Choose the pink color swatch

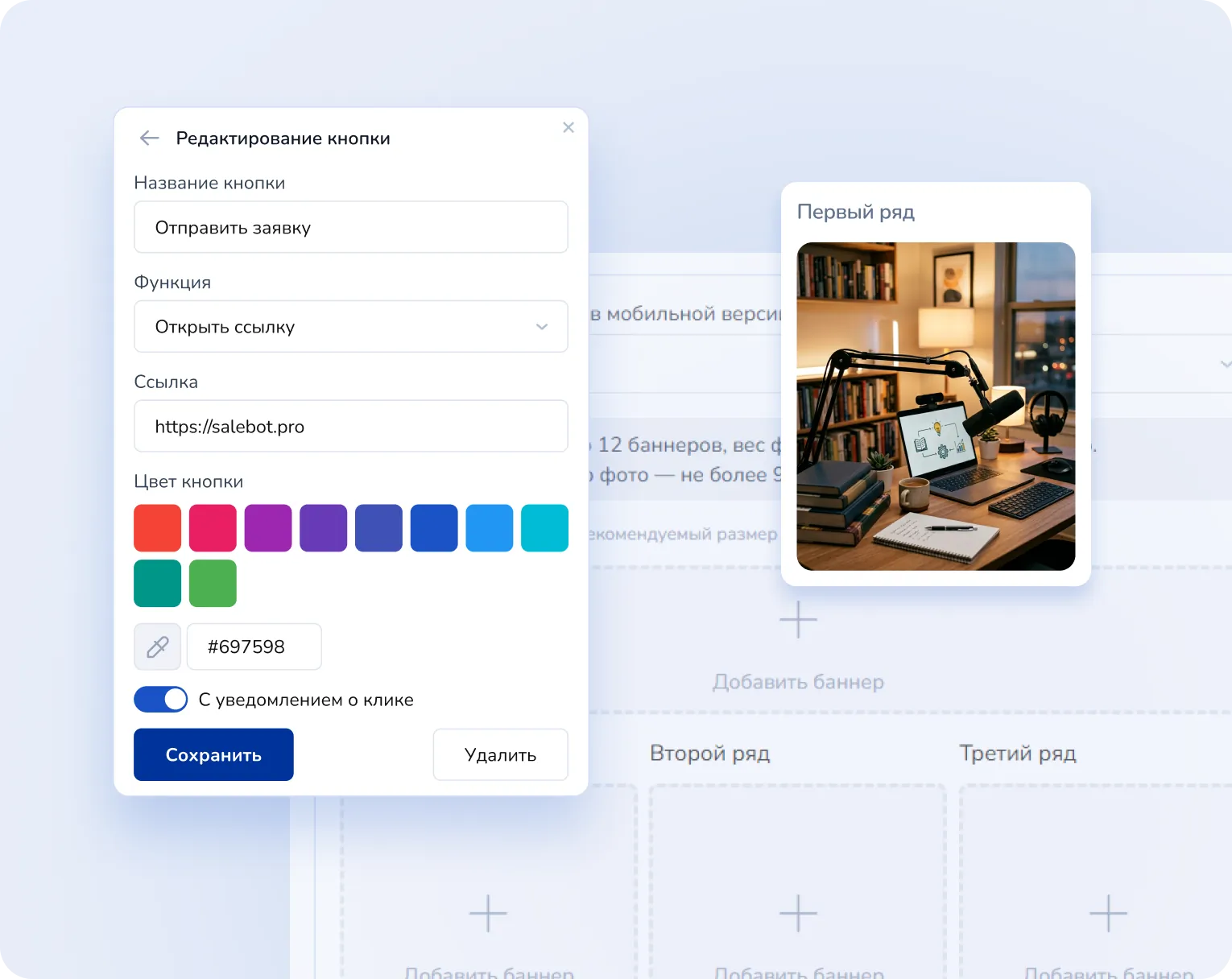213,528
